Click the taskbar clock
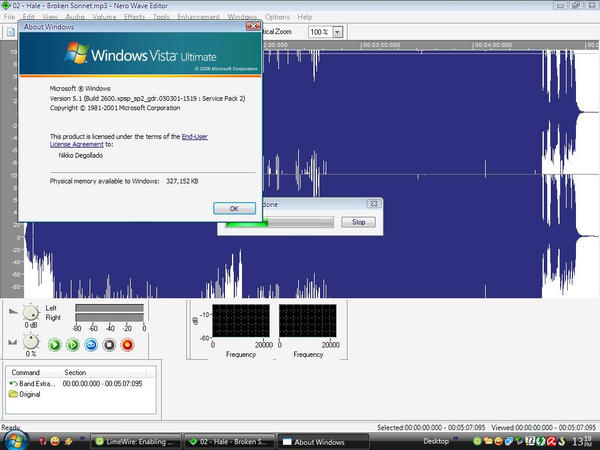The height and width of the screenshot is (450, 600). [x=584, y=441]
